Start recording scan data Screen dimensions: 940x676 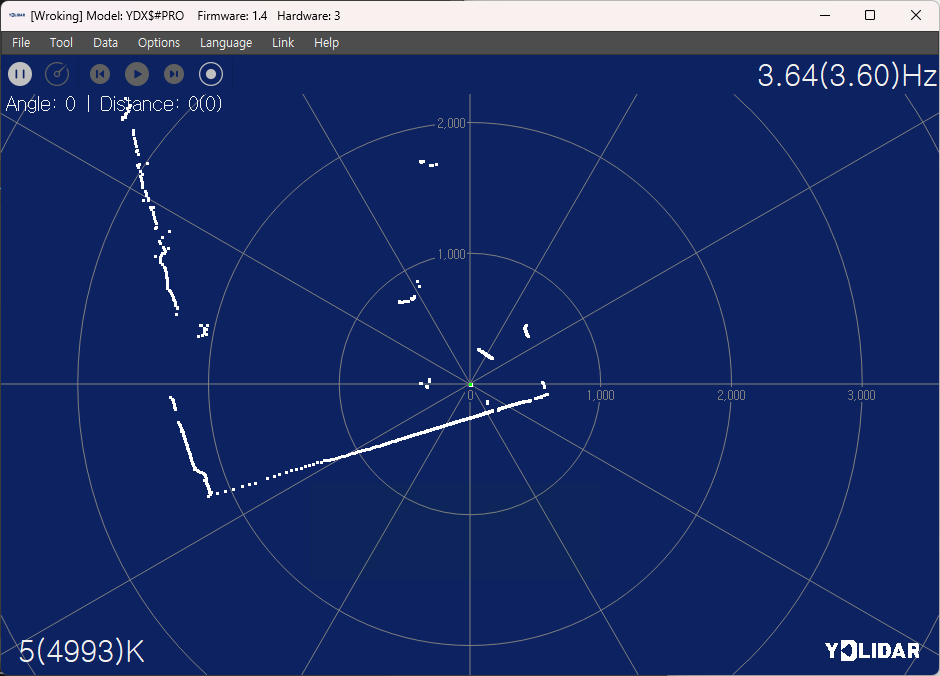pyautogui.click(x=210, y=74)
